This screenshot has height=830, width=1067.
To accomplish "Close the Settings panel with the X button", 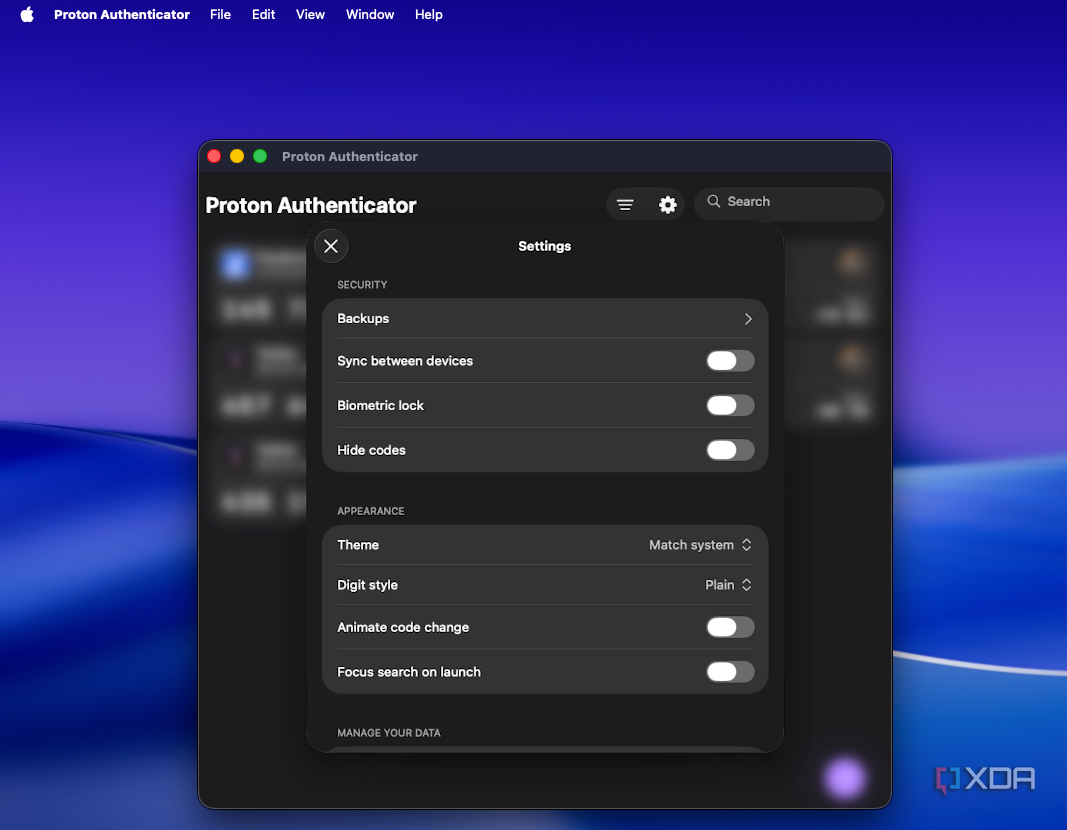I will pos(331,246).
